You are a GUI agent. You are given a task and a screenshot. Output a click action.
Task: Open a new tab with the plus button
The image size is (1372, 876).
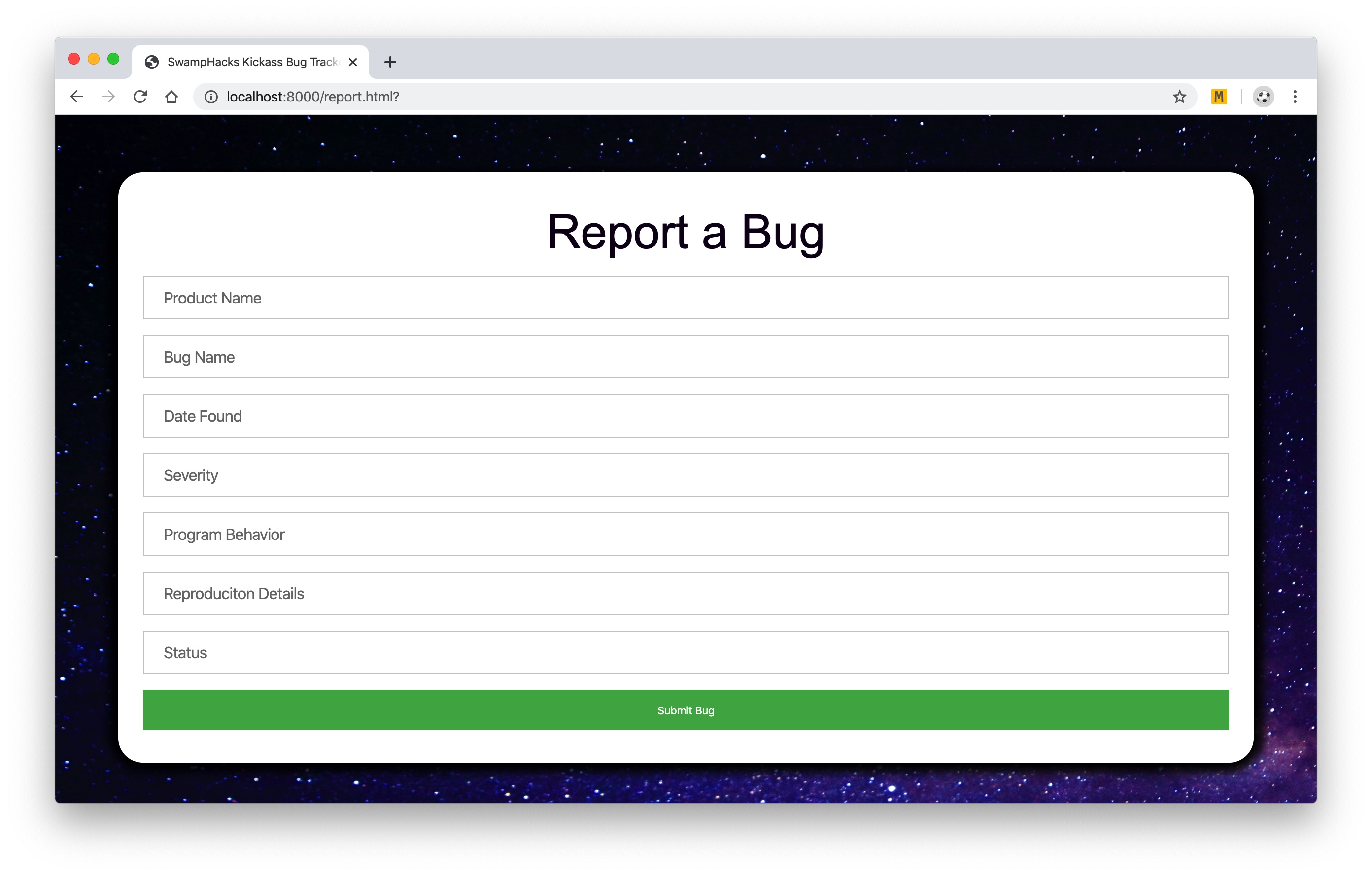390,62
